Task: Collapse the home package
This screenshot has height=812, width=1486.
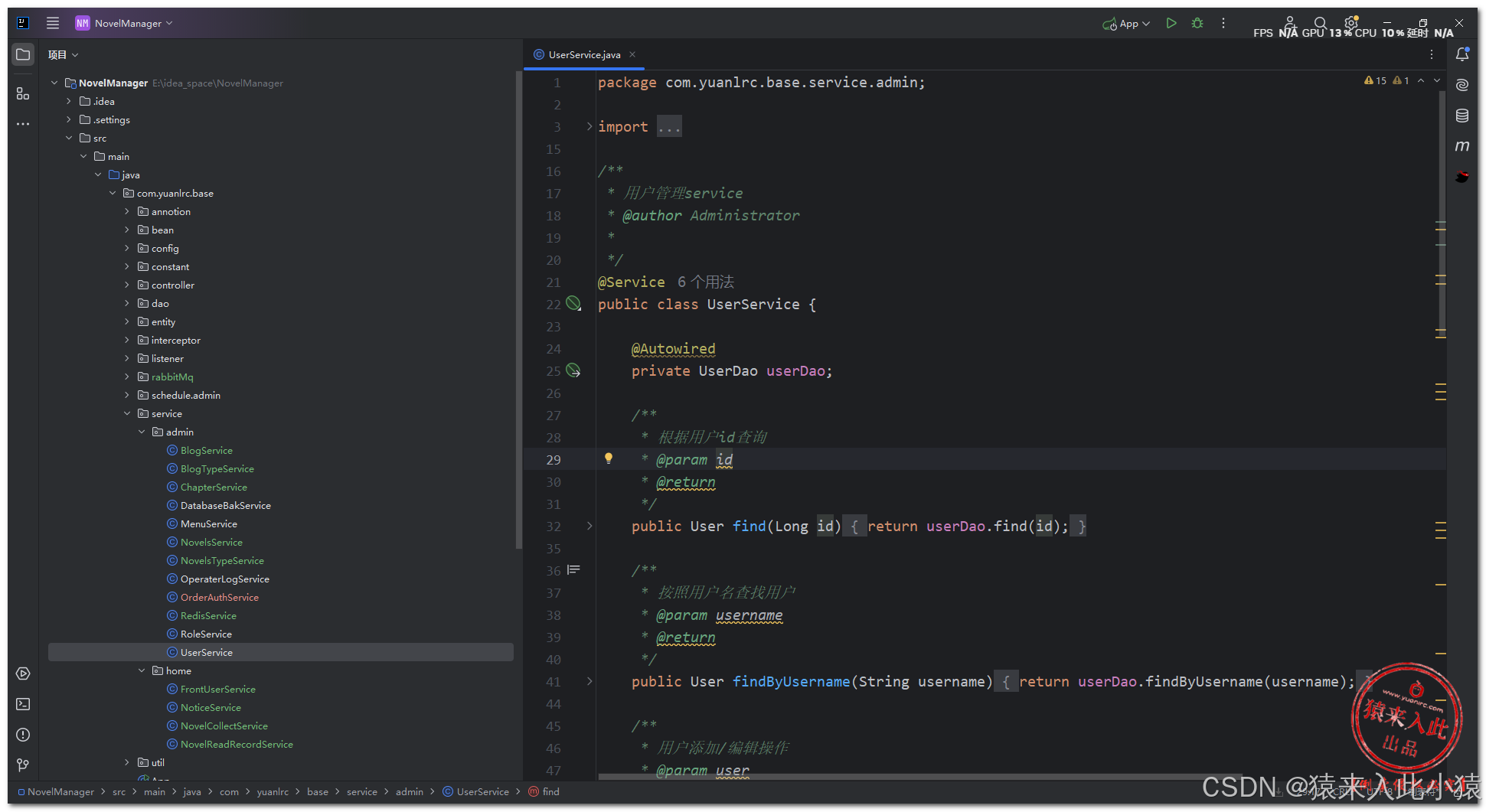Action: click(x=141, y=670)
